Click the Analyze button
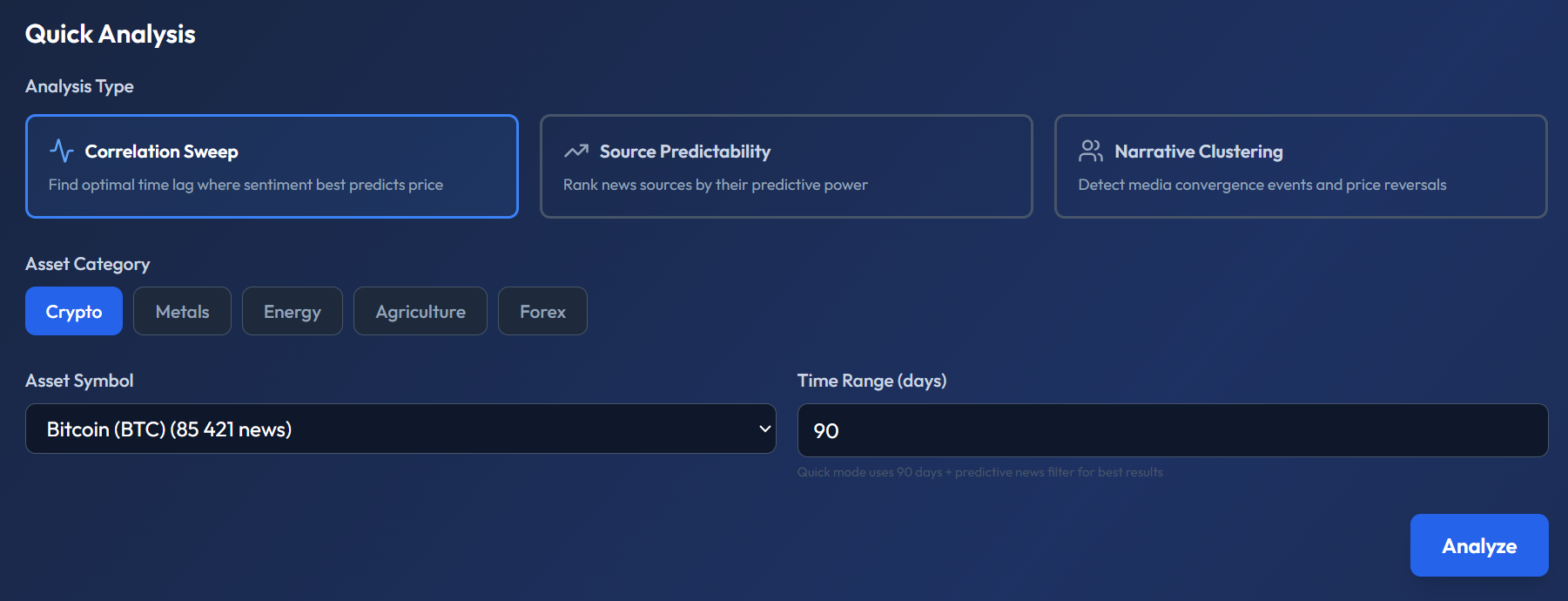The height and width of the screenshot is (601, 1568). (1478, 545)
